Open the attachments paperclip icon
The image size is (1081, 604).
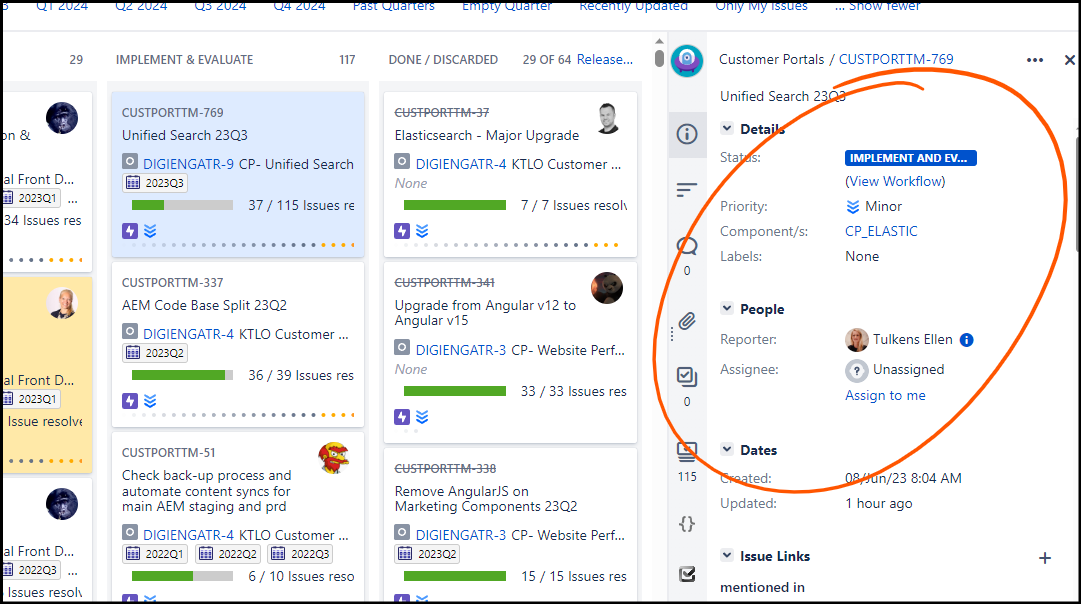[x=687, y=321]
